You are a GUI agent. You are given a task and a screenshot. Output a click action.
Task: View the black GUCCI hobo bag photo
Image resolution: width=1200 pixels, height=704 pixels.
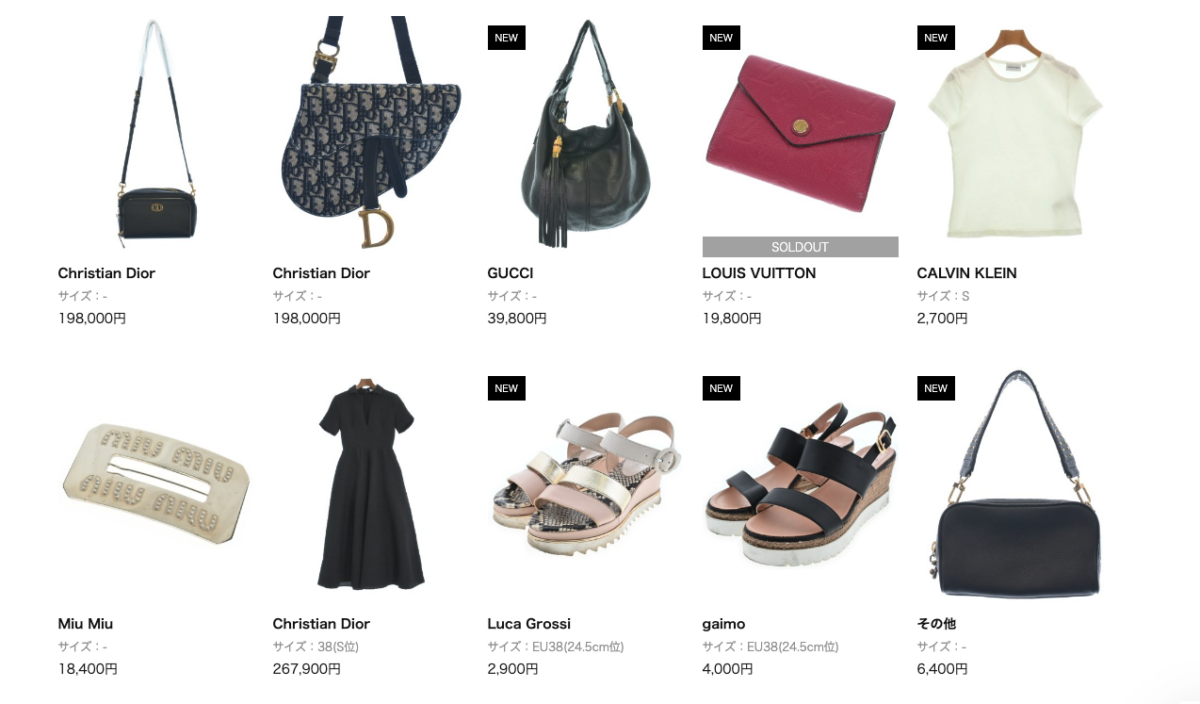(585, 134)
